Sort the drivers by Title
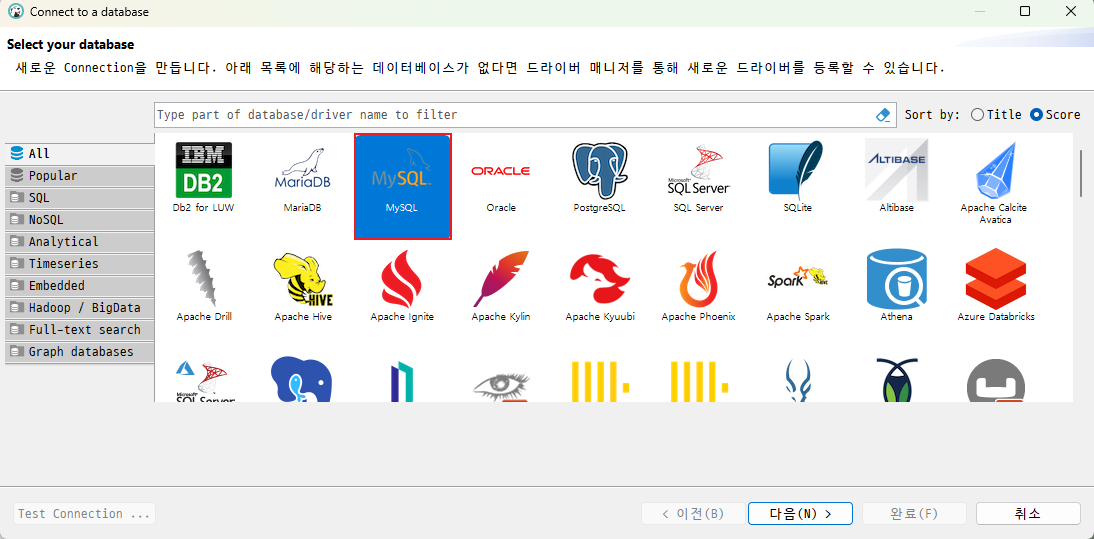This screenshot has width=1094, height=539. coord(996,114)
